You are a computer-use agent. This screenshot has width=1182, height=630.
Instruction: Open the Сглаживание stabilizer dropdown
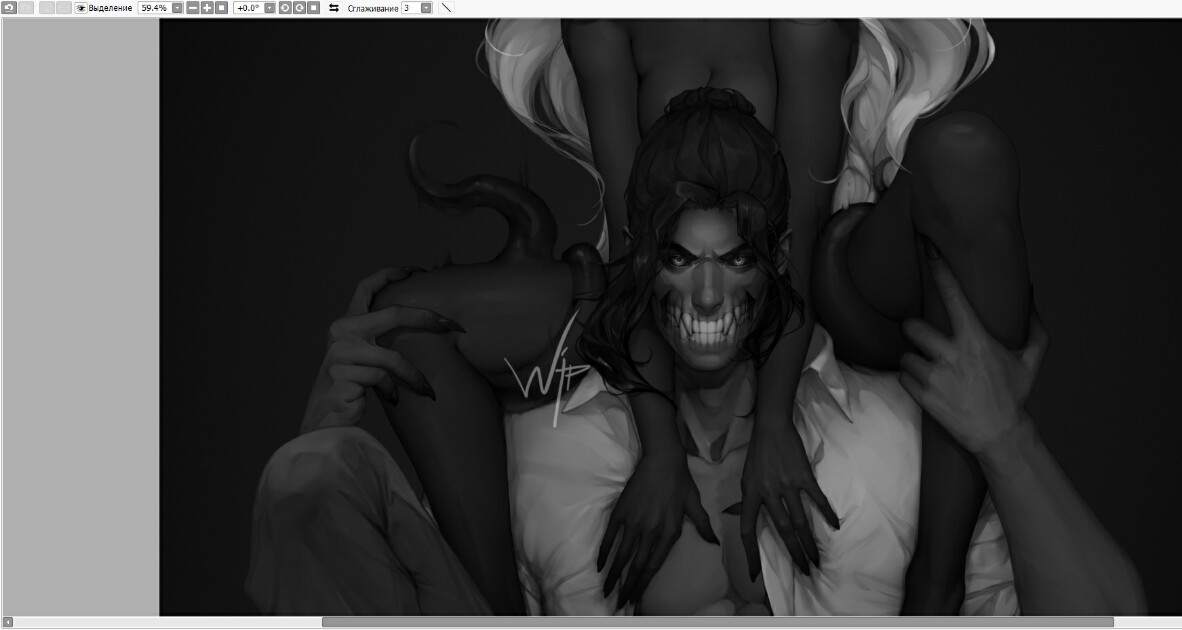click(426, 8)
